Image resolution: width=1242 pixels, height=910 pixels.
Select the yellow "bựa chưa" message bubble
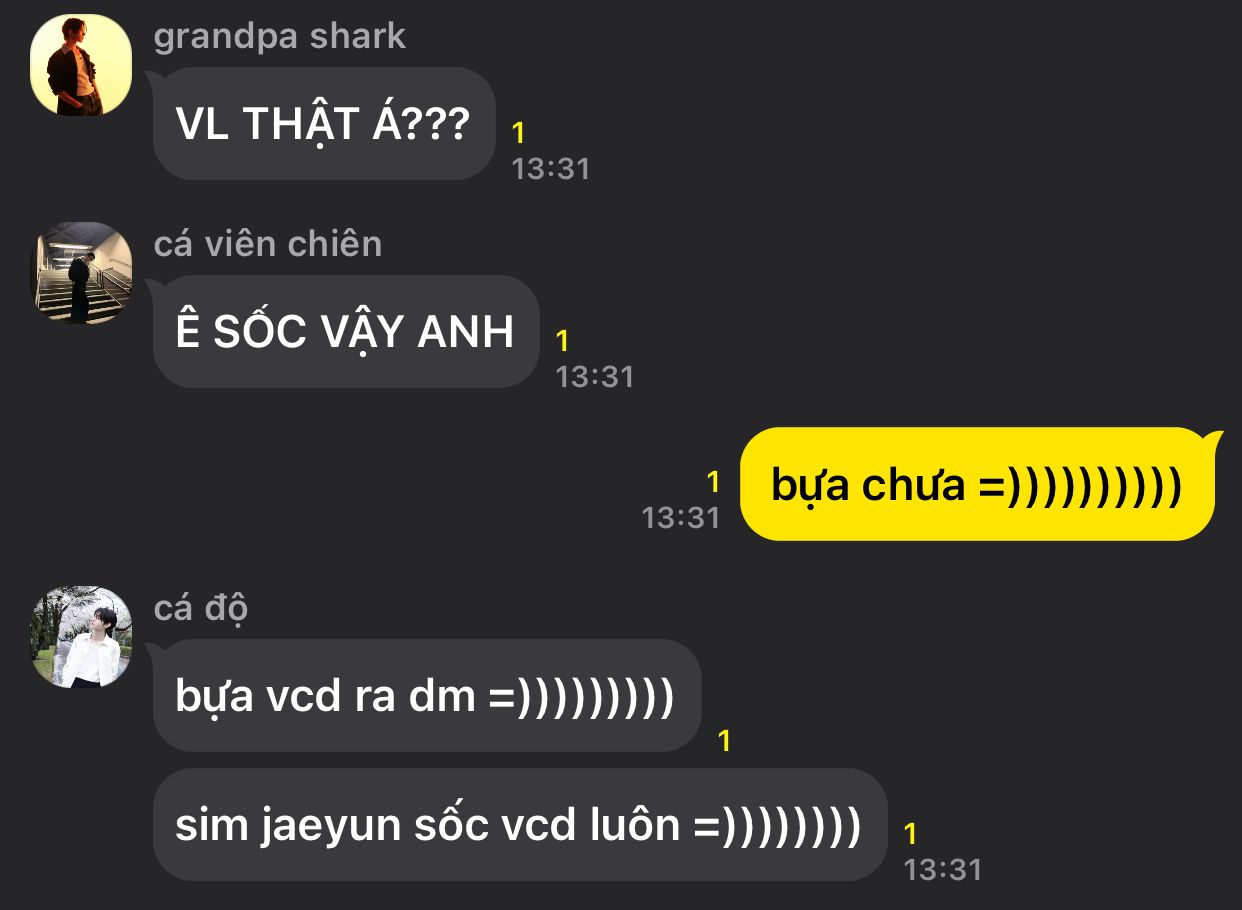(977, 485)
